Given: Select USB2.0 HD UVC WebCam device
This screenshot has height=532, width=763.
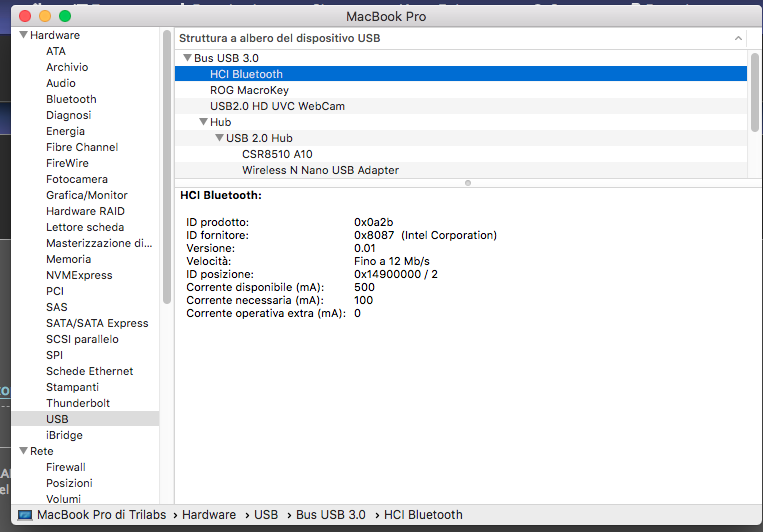Looking at the screenshot, I should click(x=461, y=106).
